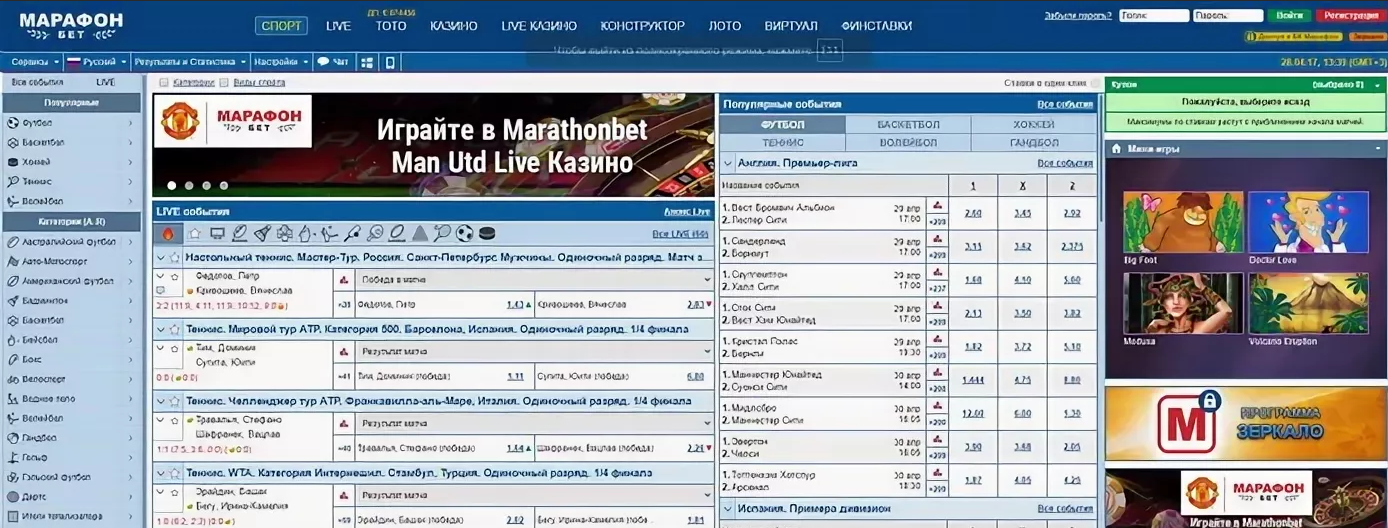Open the LIVE main menu item

(338, 26)
